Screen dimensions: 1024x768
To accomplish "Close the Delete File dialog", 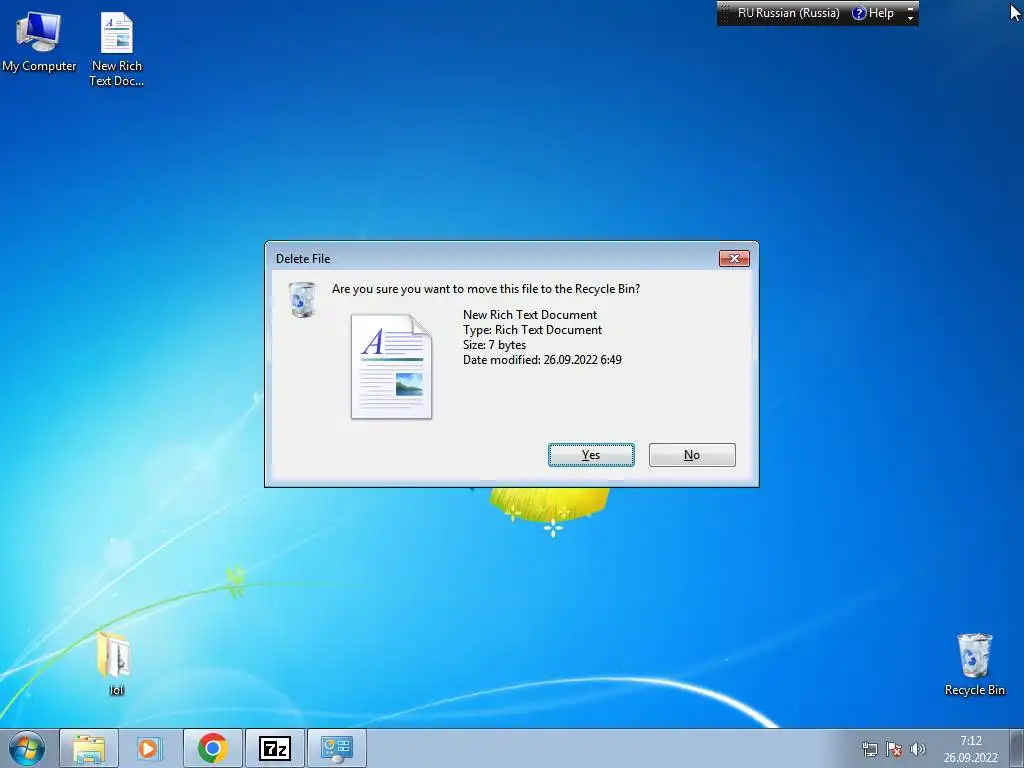I will click(x=734, y=259).
